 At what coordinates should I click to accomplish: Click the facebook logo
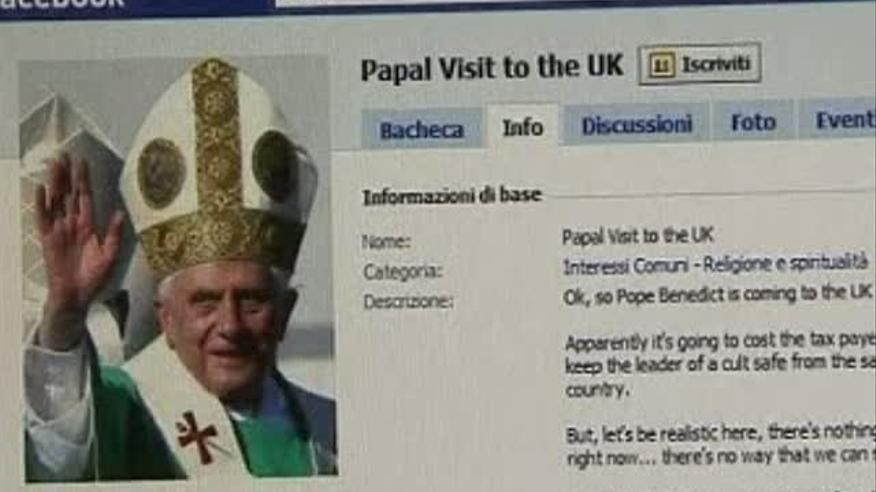(60, 3)
